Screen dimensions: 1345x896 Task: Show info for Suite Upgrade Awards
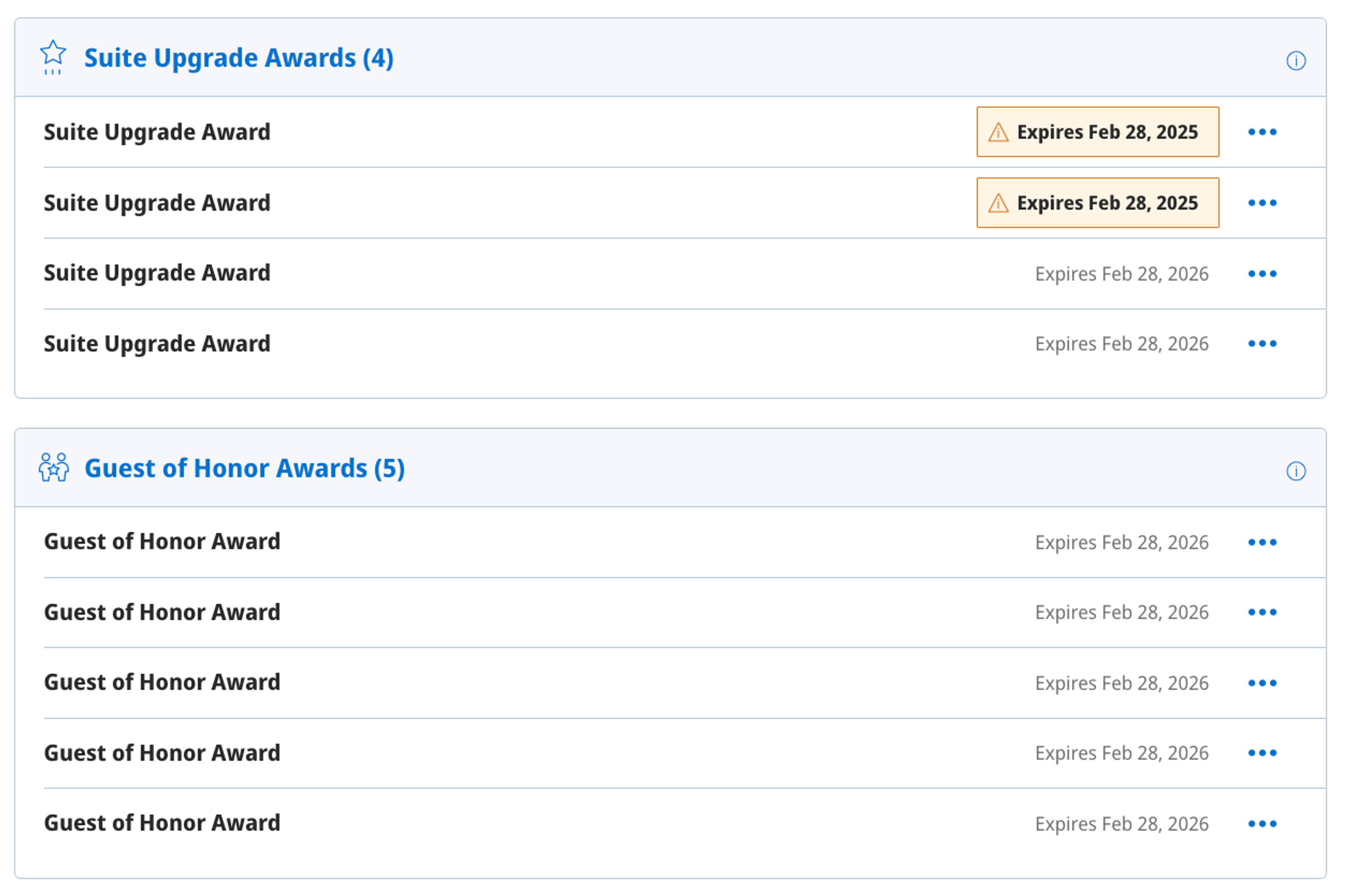click(x=1295, y=61)
